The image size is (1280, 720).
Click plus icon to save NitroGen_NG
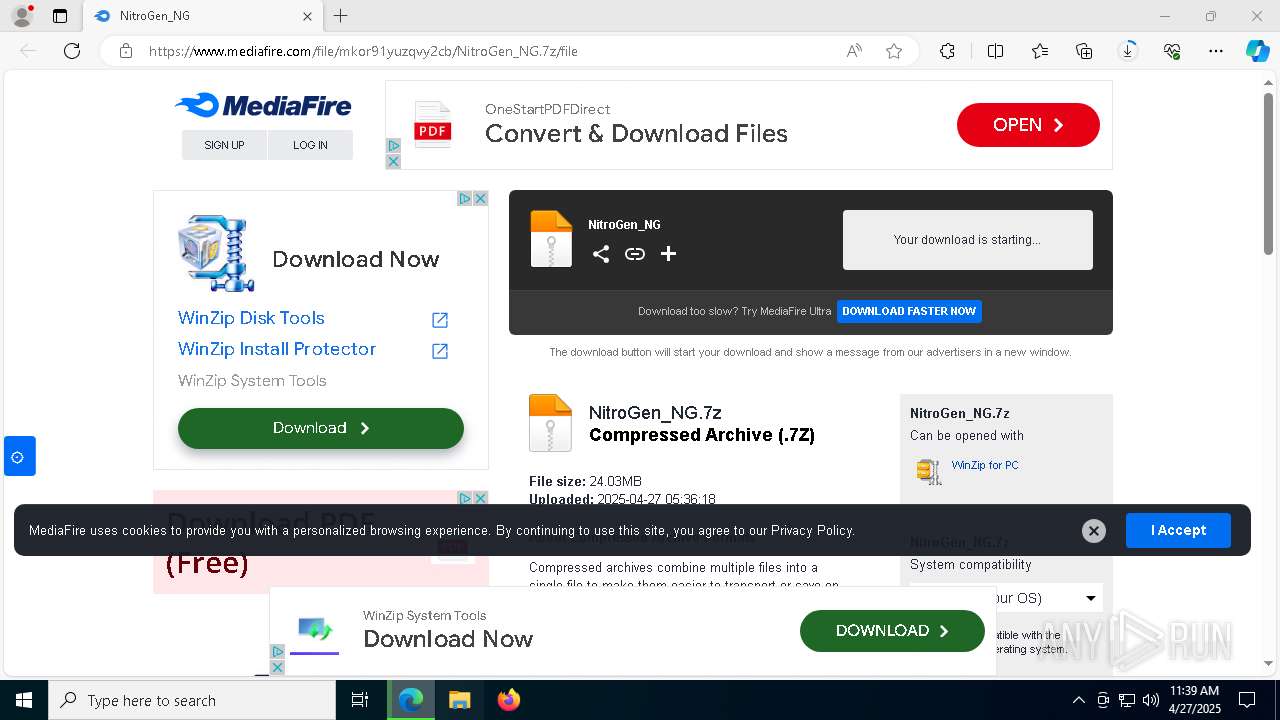[x=669, y=254]
